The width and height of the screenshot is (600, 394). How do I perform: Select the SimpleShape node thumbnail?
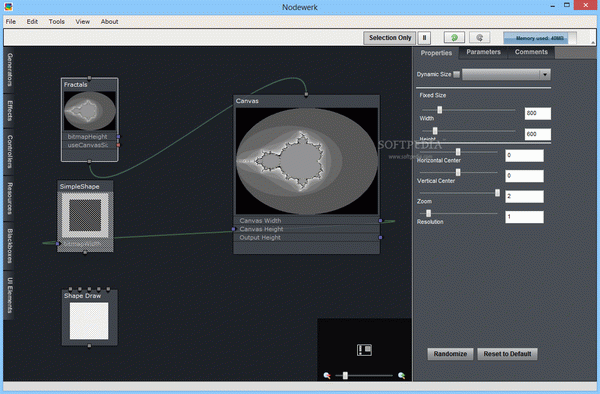pos(85,215)
